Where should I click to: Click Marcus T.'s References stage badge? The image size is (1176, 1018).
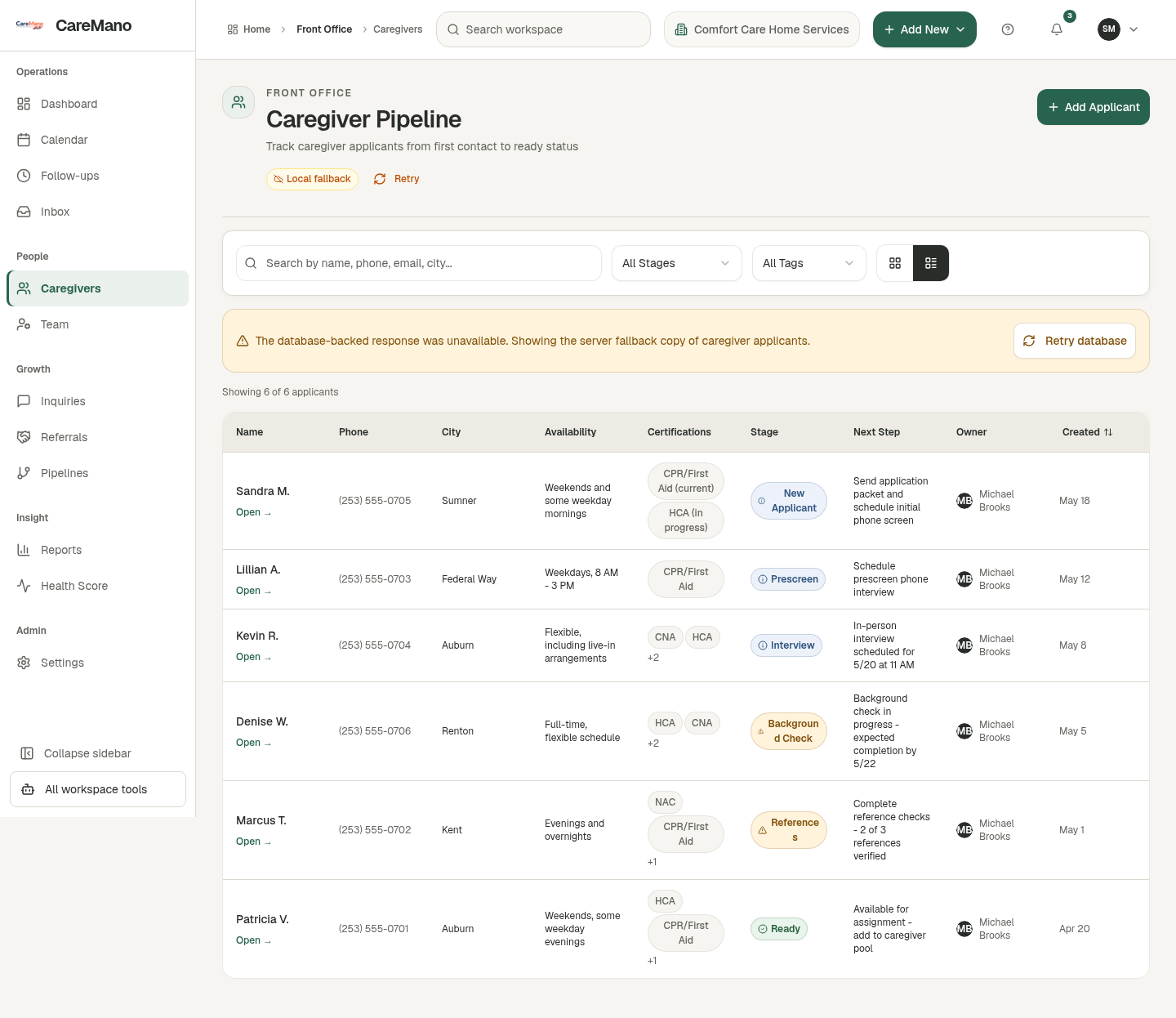(788, 830)
